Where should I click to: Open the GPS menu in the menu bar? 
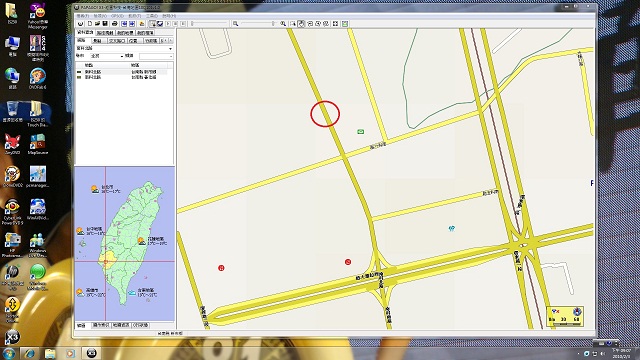(117, 16)
